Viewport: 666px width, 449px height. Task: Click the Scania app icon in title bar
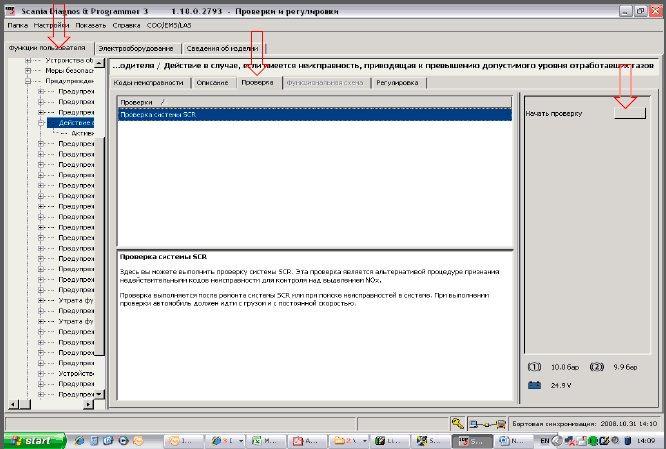10,9
